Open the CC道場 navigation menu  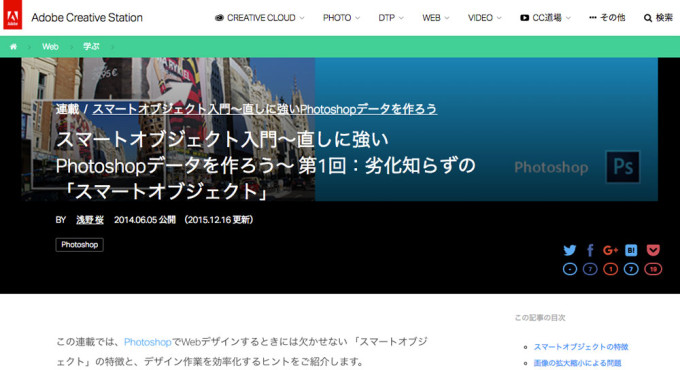[546, 18]
